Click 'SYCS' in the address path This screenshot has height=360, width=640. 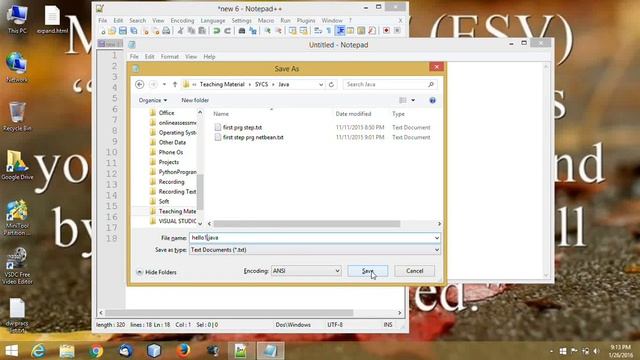point(261,84)
